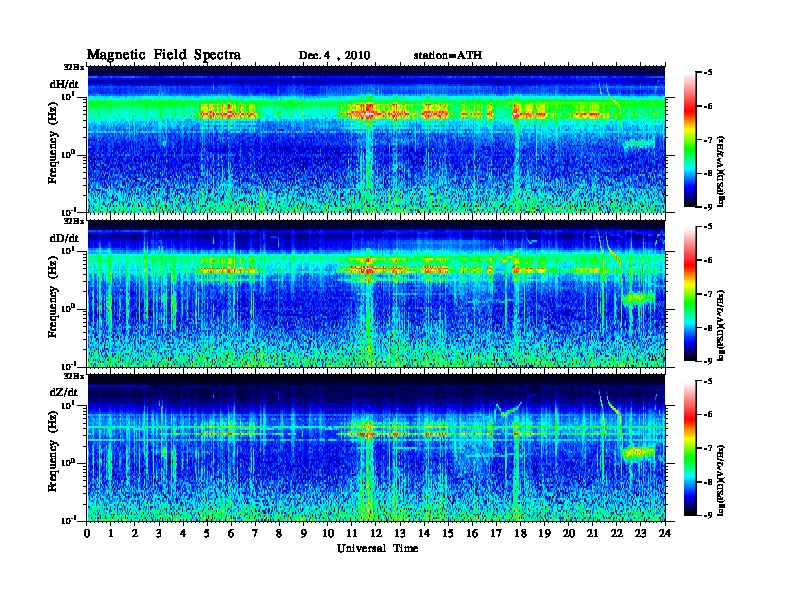The height and width of the screenshot is (612, 792).
Task: Click the "0" tick on the Universal Time axis
Action: point(87,534)
